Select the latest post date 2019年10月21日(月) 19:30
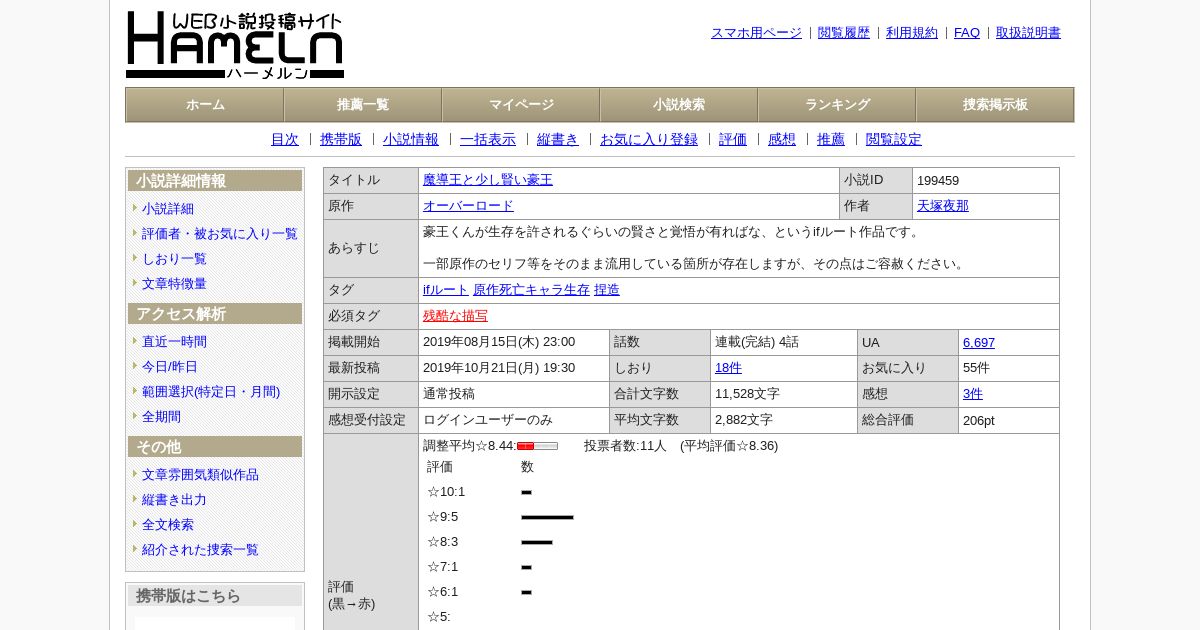 499,368
